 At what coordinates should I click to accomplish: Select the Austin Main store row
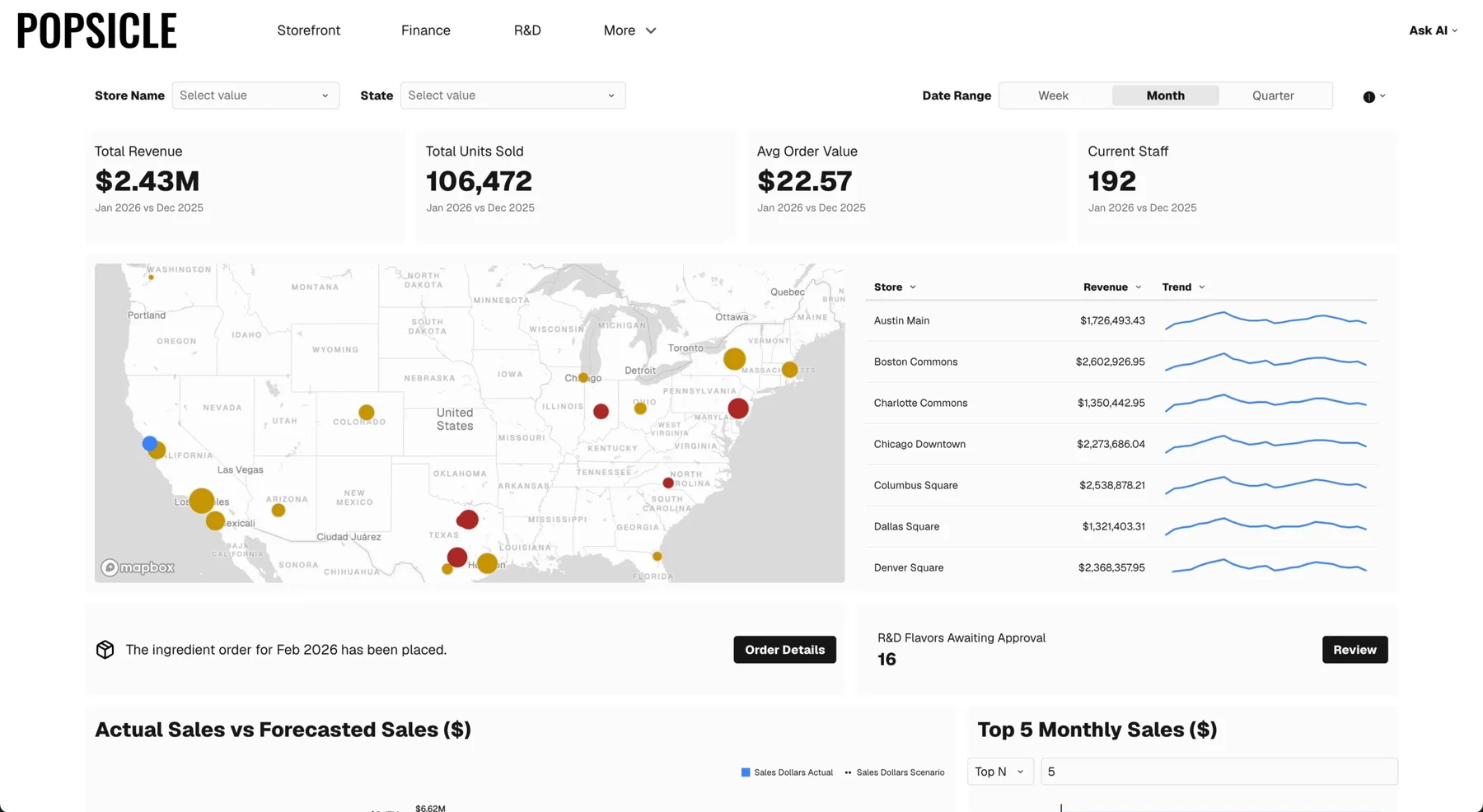pos(1120,320)
